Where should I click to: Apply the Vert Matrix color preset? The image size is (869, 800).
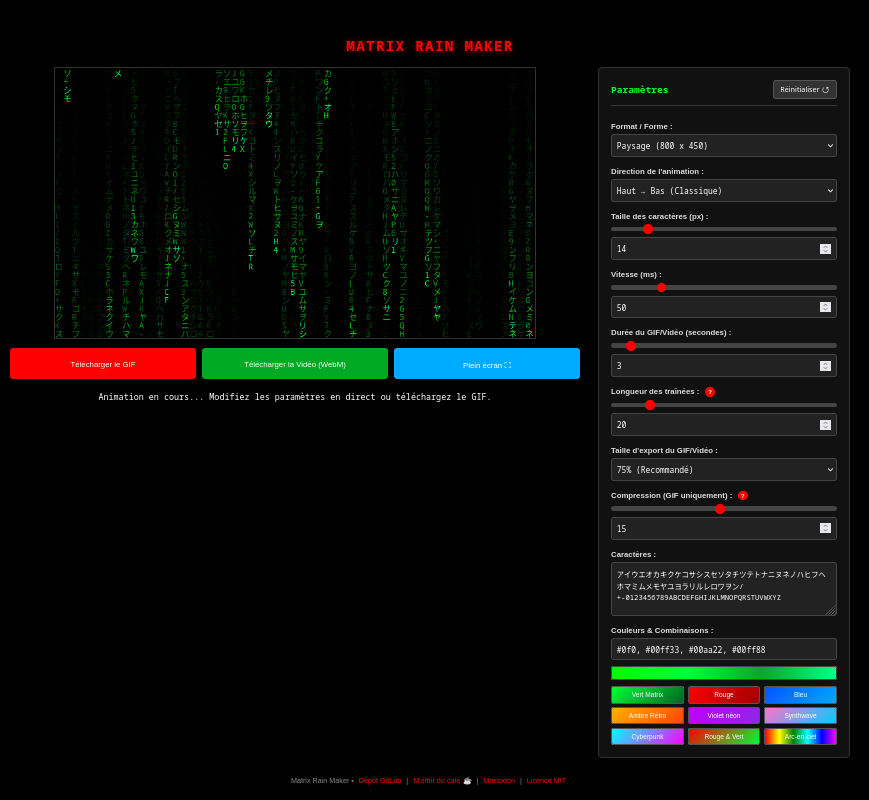pos(647,695)
